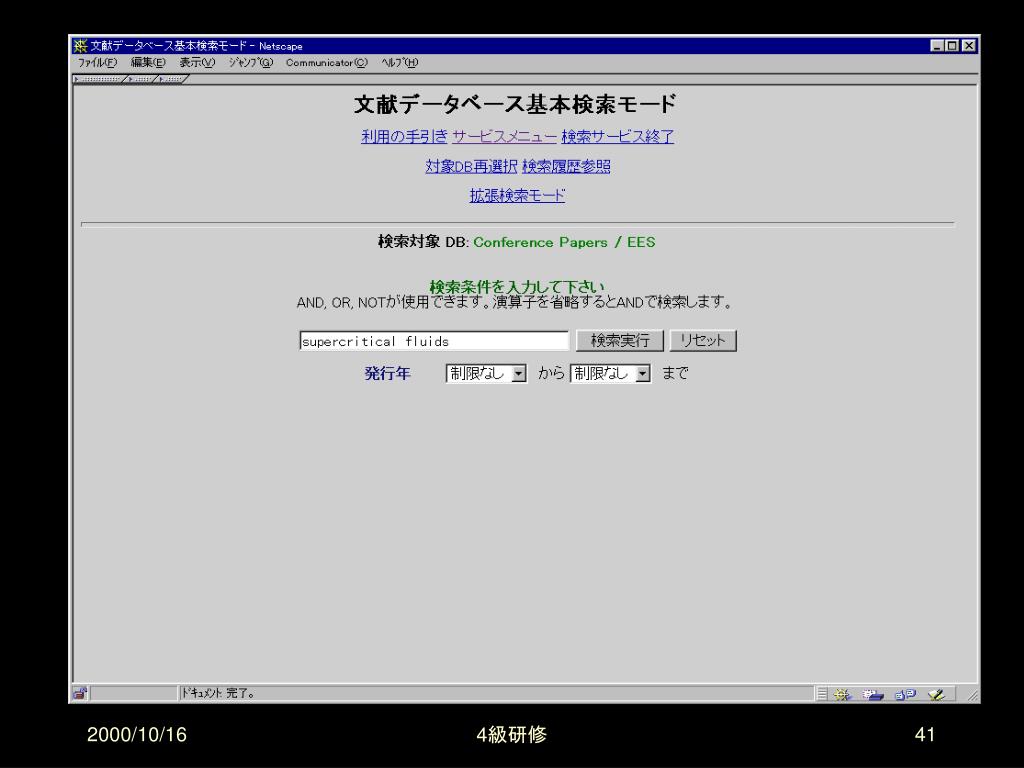Minimize the Netscape window

pyautogui.click(x=937, y=46)
